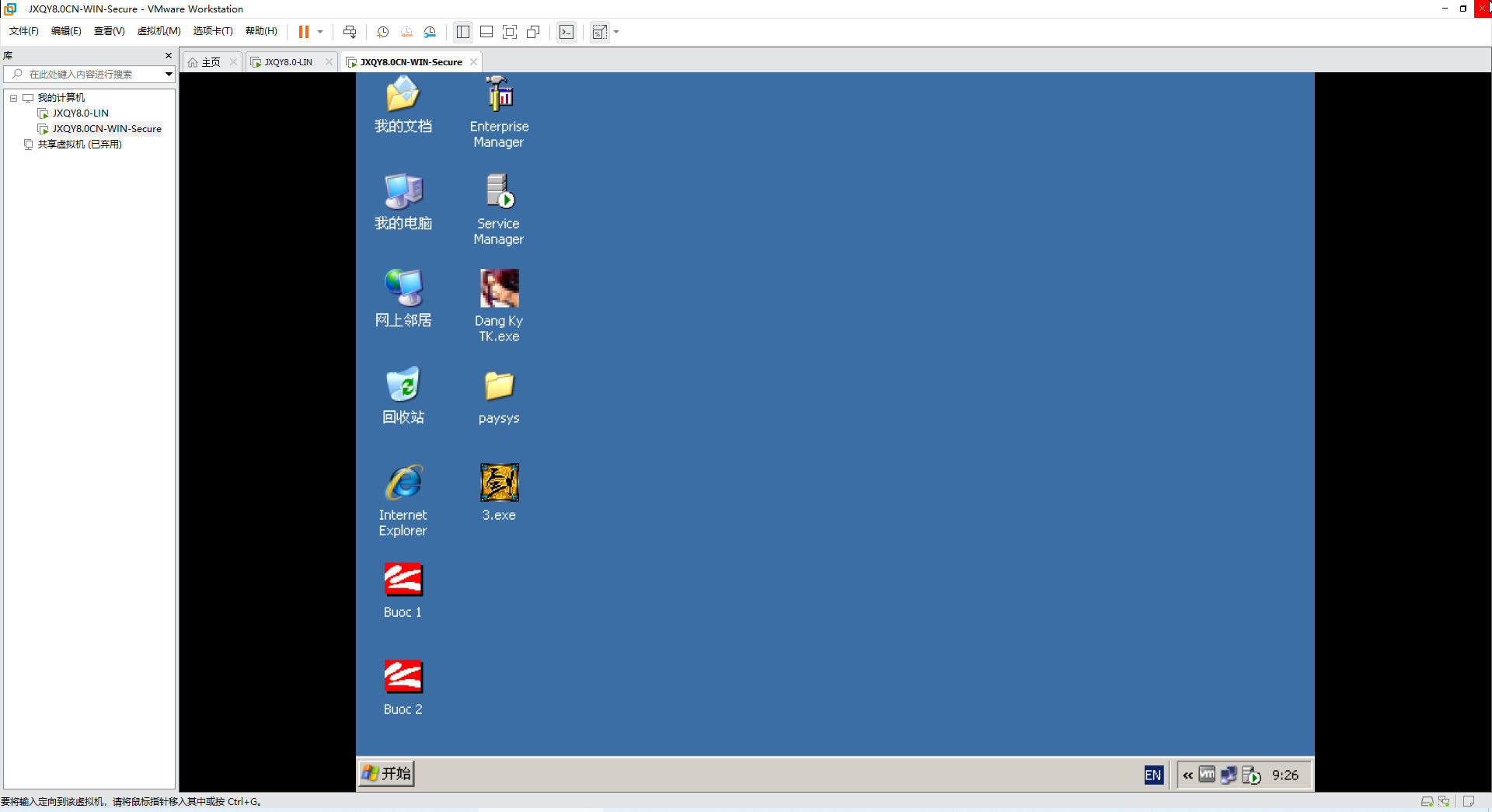Click the EN language indicator in the taskbar
1492x812 pixels.
pos(1153,775)
